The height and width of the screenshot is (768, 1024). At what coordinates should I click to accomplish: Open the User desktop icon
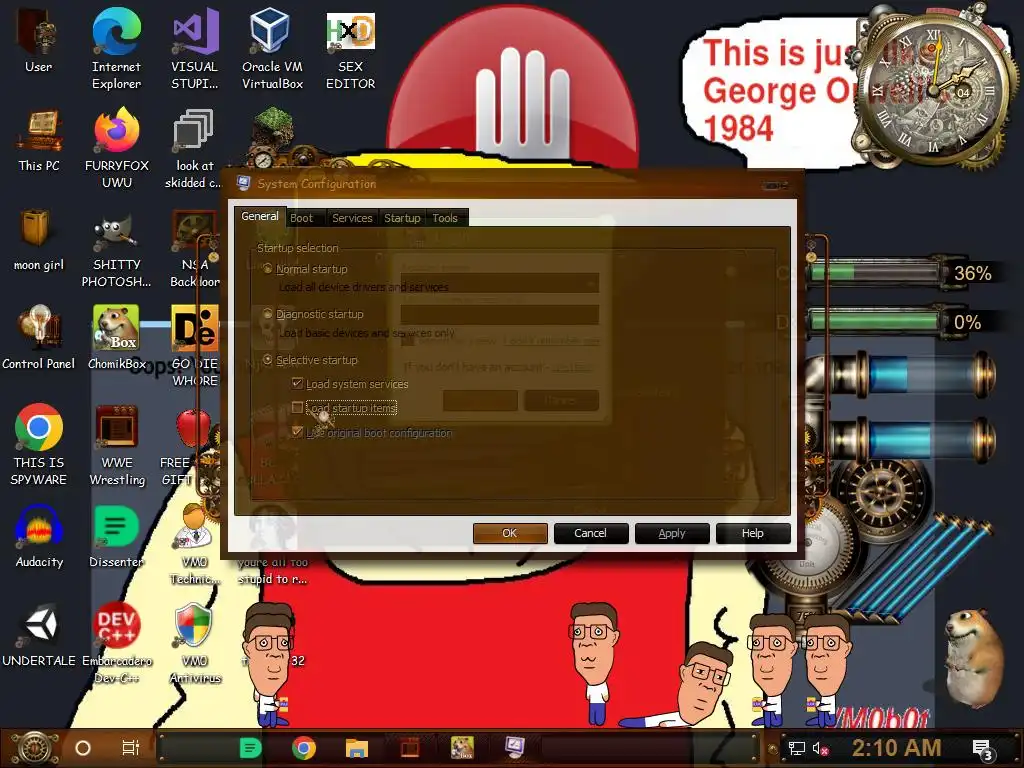pos(39,40)
